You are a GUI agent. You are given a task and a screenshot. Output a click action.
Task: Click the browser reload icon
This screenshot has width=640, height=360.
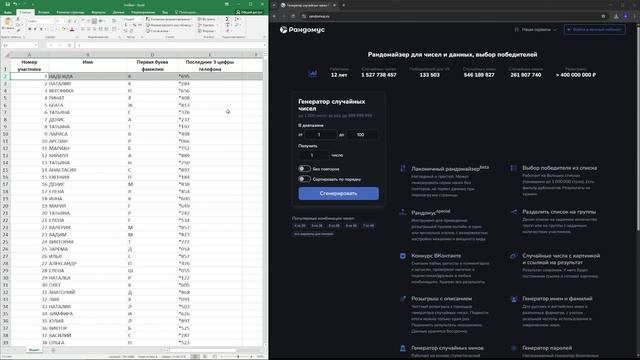(293, 16)
